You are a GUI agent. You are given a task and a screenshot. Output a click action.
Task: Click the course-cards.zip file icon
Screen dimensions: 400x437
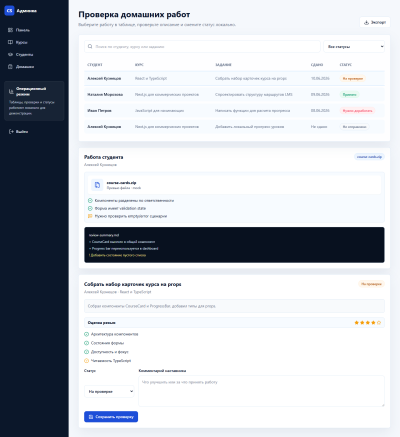[97, 185]
